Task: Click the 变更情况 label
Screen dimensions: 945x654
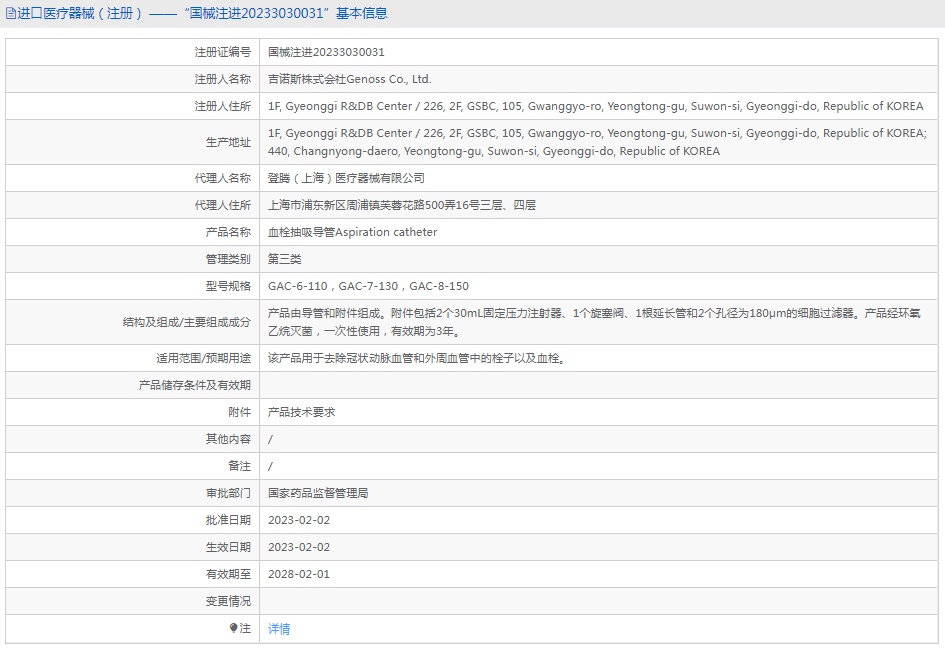Action: pos(228,602)
